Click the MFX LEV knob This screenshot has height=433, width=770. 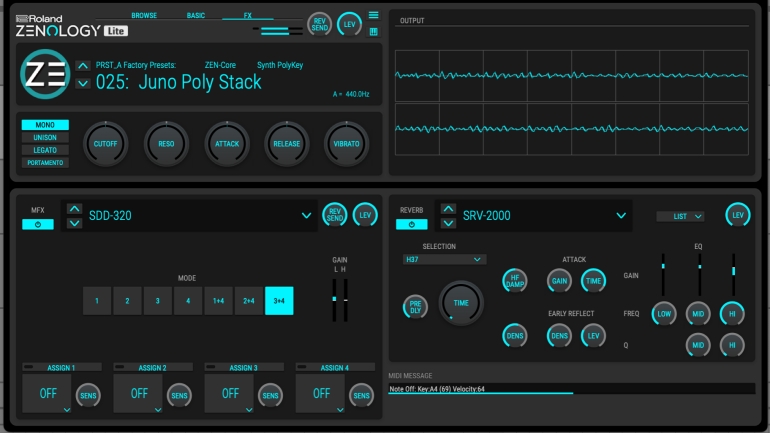(365, 215)
